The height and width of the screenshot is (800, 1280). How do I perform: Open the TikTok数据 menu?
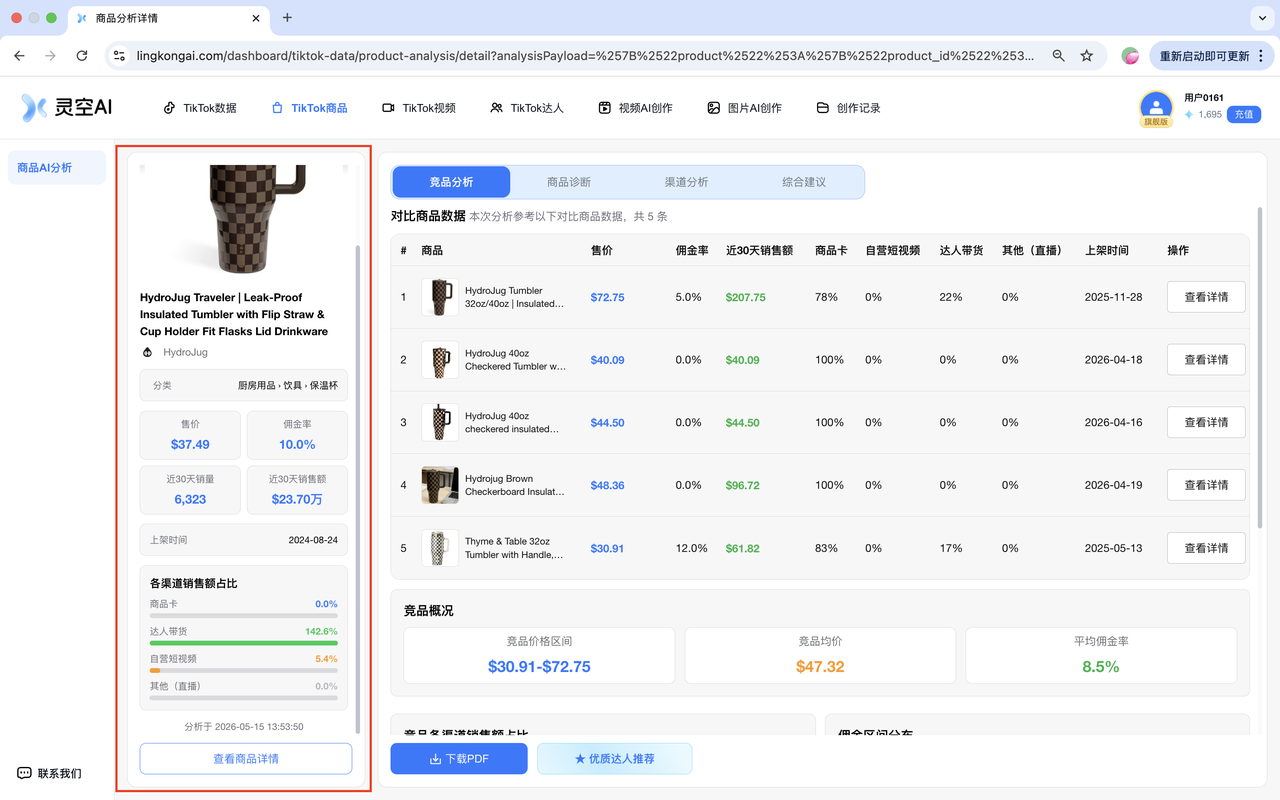coord(200,108)
